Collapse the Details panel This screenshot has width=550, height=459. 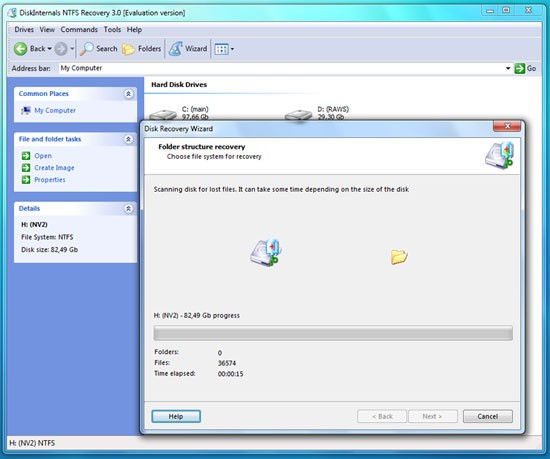(128, 209)
